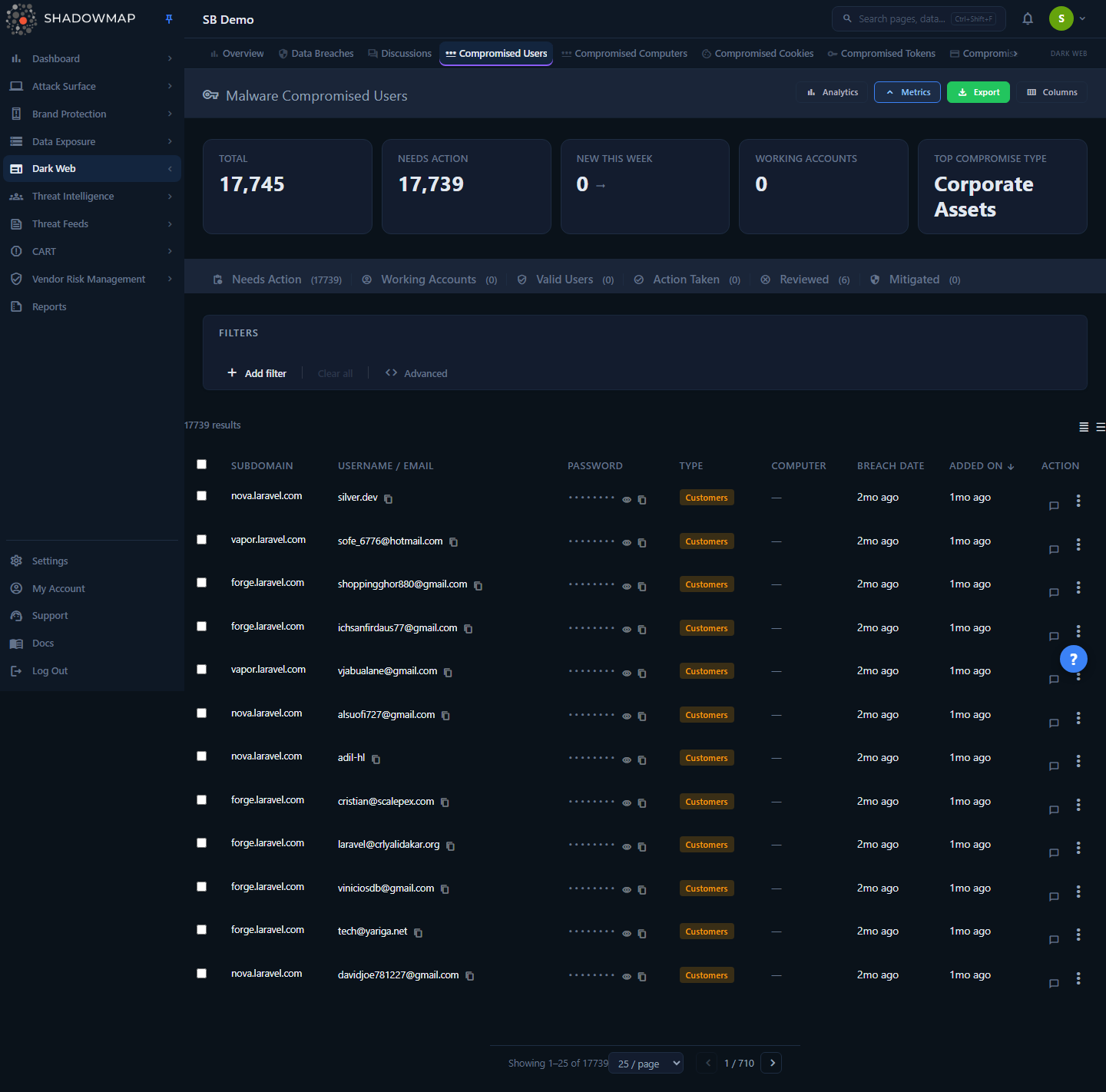
Task: Expand Vendor Risk Management section
Action: (x=92, y=279)
